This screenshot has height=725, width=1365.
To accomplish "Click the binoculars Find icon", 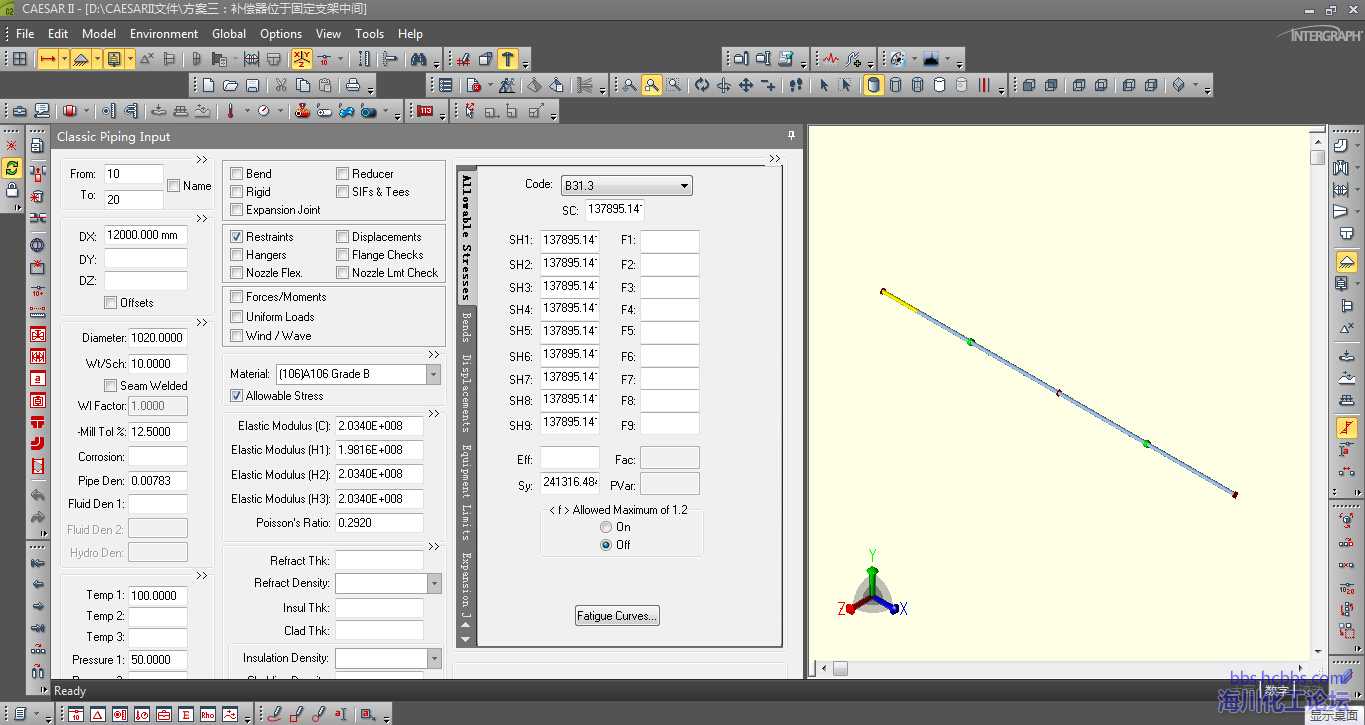I will [x=419, y=59].
